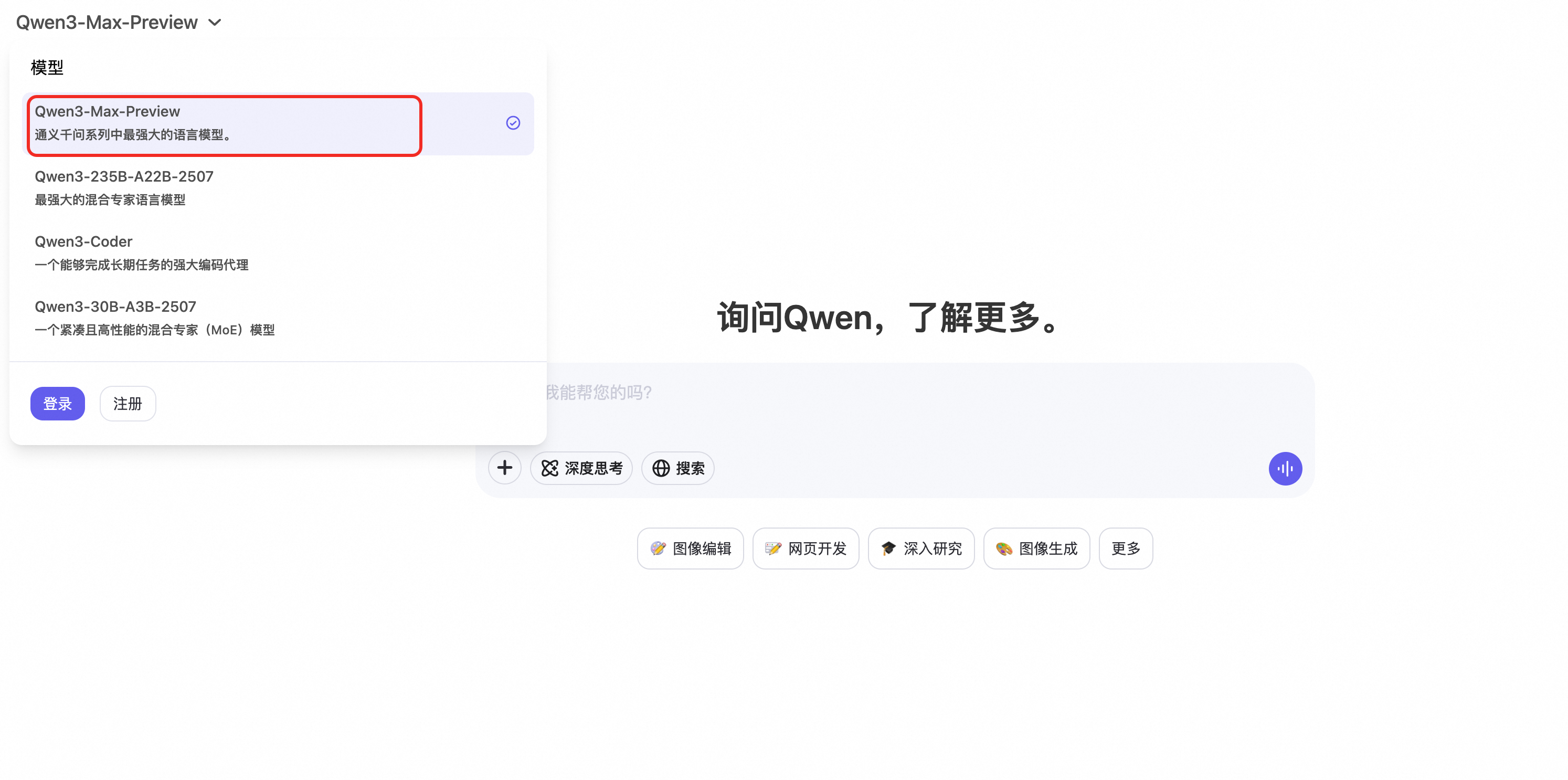This screenshot has height=780, width=1568.
Task: Choose Qwen3-30B-A3B-2507 model
Action: (x=278, y=319)
